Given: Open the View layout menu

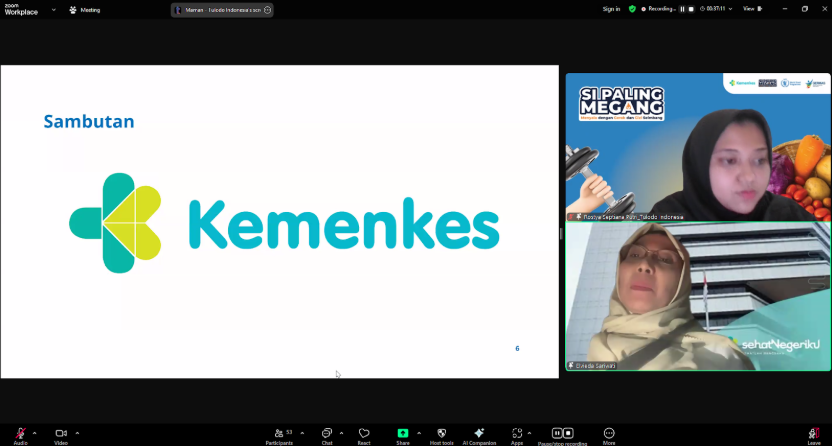Looking at the screenshot, I should [x=752, y=9].
